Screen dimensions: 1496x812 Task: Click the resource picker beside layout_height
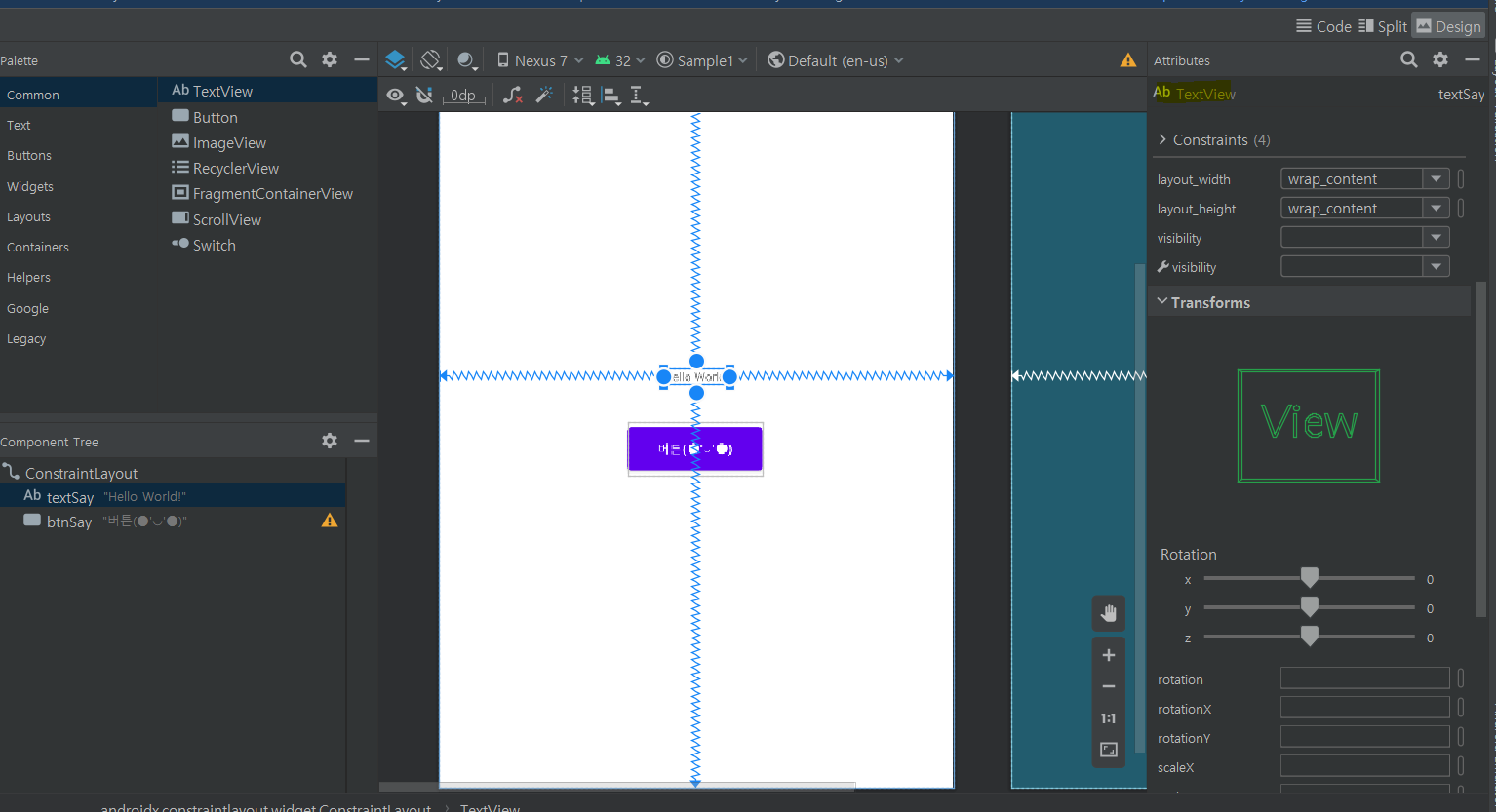coord(1461,209)
